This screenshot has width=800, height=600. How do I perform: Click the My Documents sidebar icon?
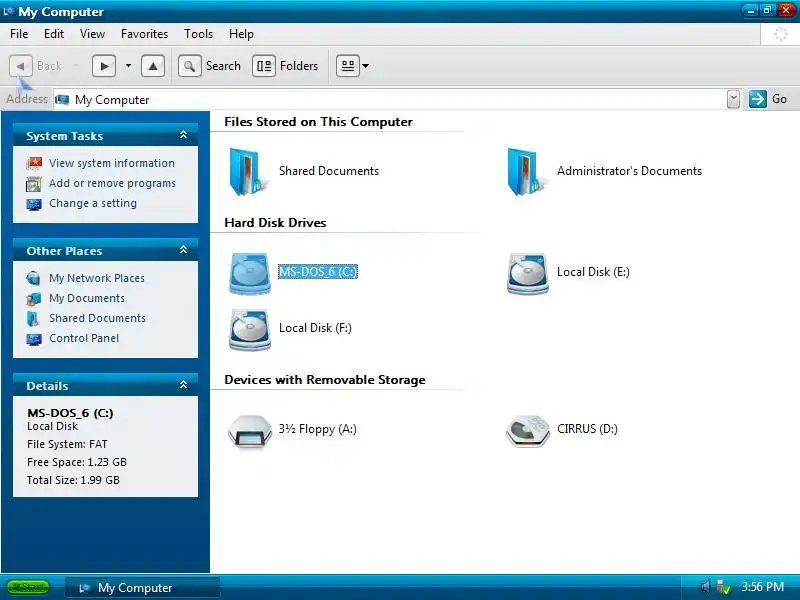point(33,298)
